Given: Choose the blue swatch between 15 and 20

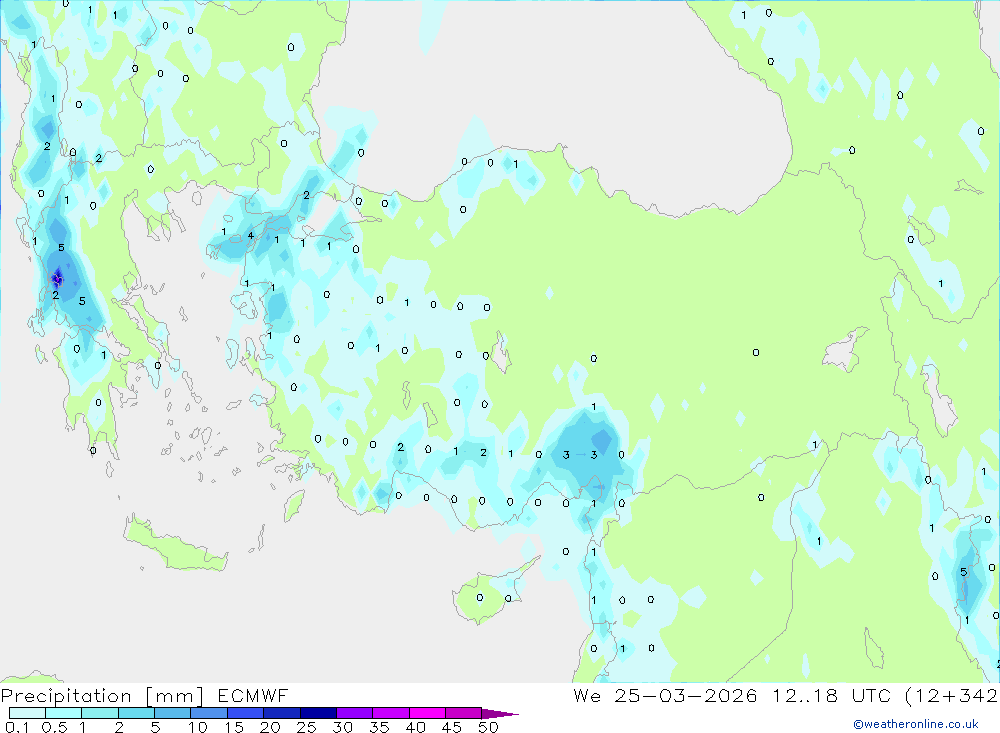Looking at the screenshot, I should (x=245, y=713).
